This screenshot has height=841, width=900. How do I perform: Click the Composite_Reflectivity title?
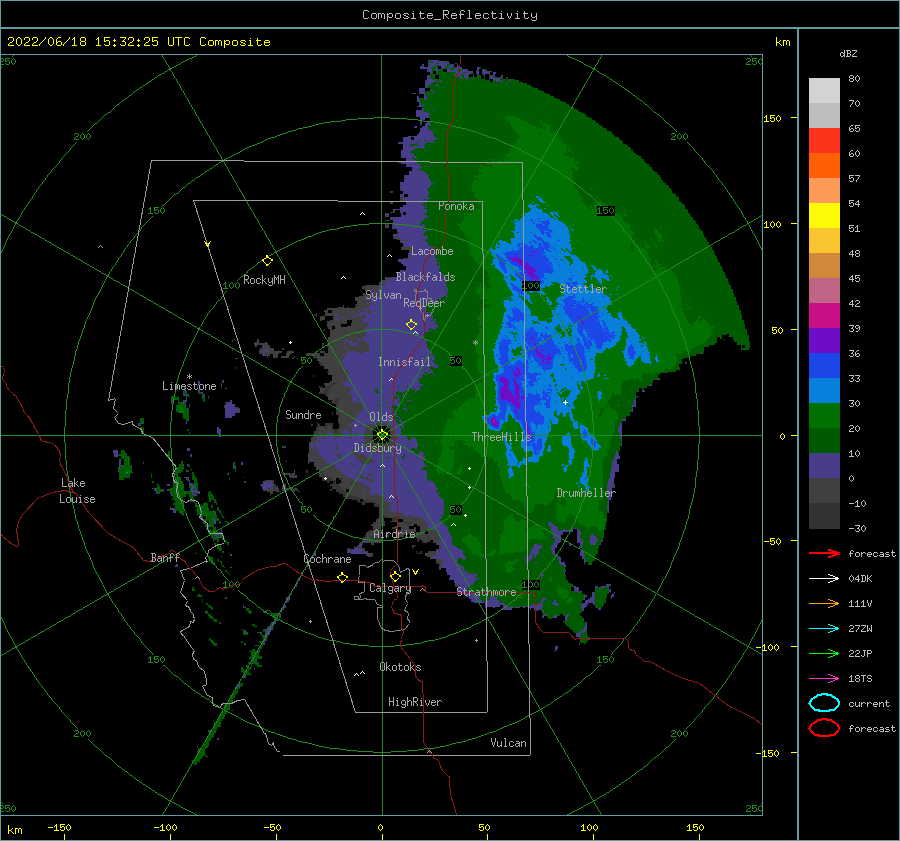(x=450, y=15)
